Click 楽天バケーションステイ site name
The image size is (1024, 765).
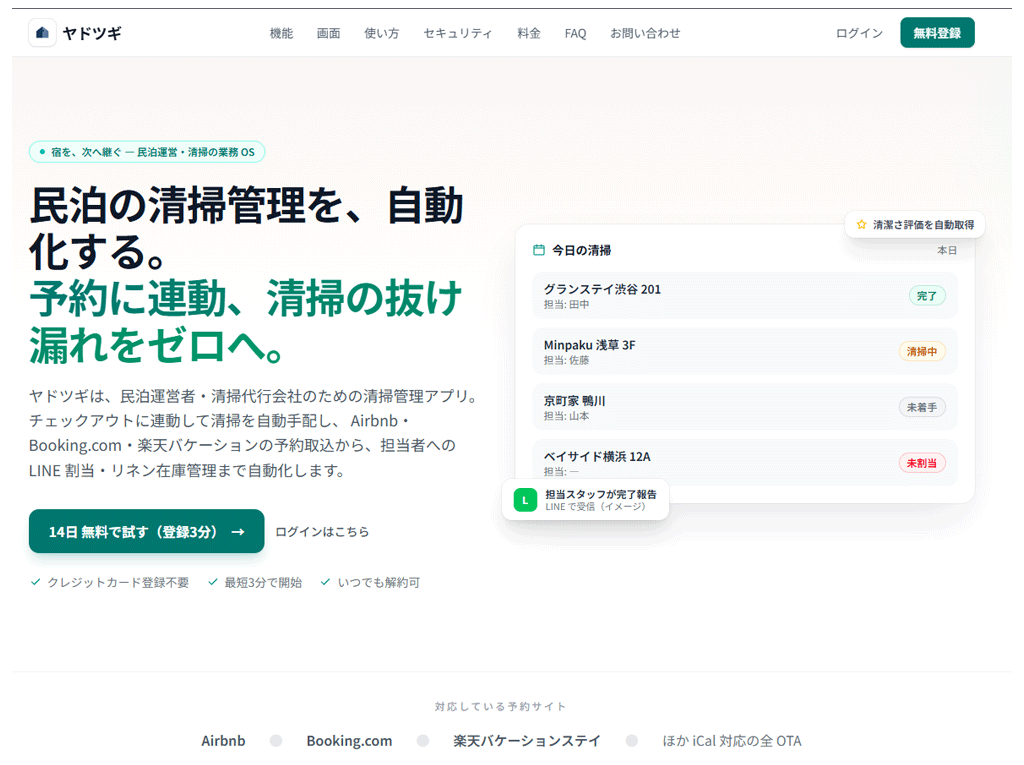tap(527, 741)
